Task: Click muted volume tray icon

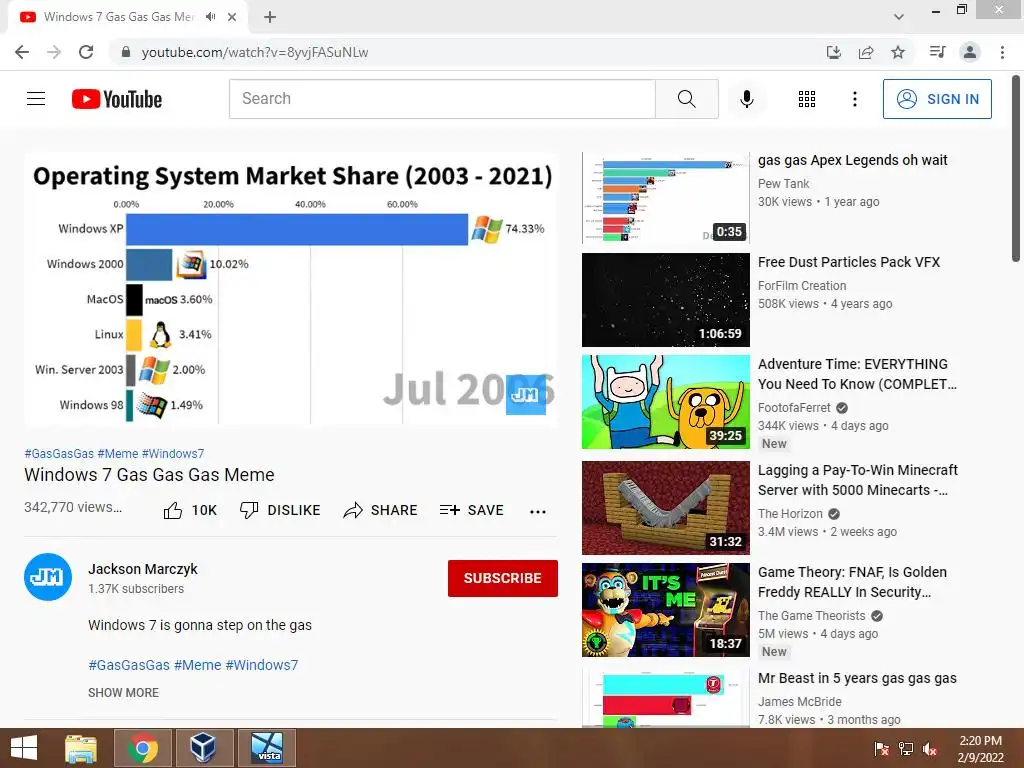Action: (x=930, y=748)
